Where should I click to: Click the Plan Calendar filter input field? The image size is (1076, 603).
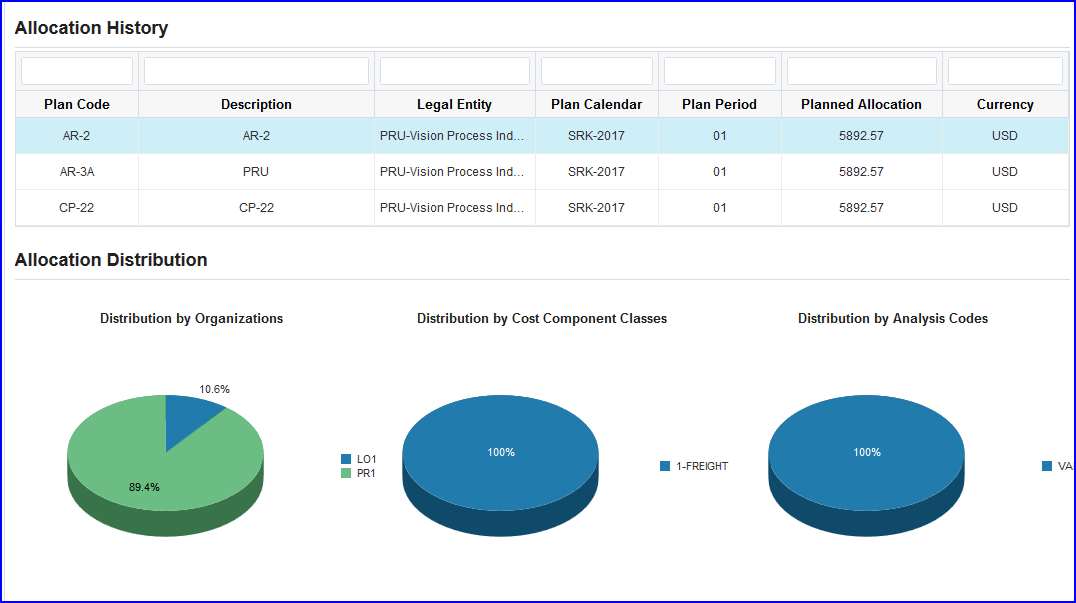[x=596, y=71]
